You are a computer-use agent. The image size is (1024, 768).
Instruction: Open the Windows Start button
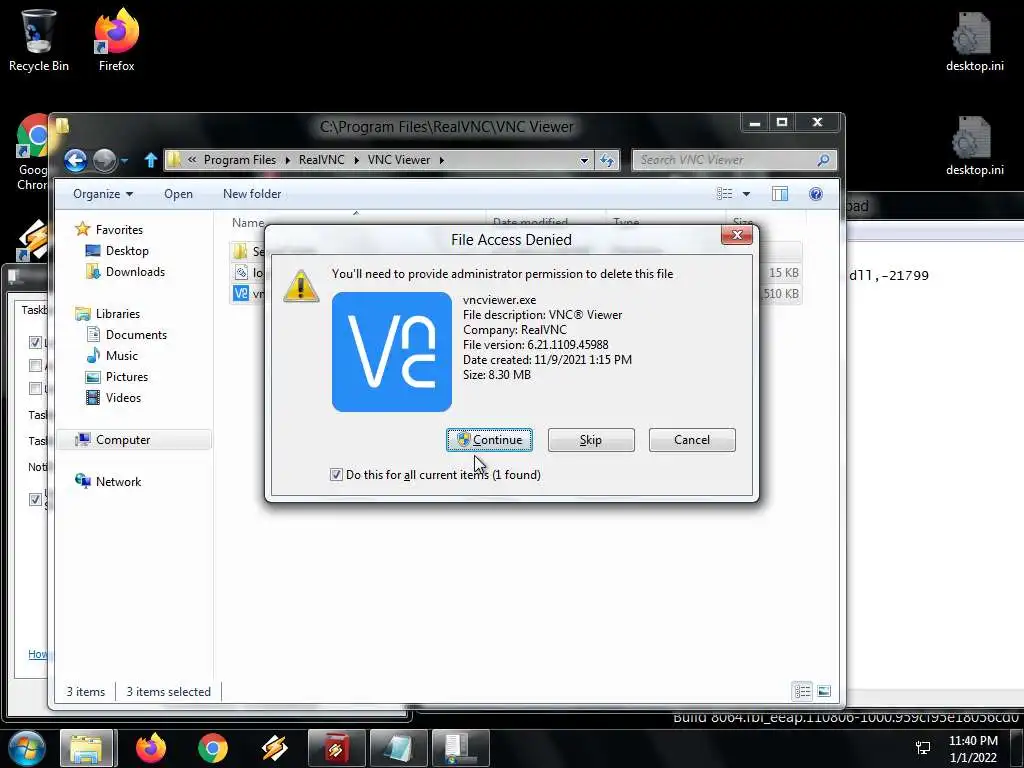(27, 748)
